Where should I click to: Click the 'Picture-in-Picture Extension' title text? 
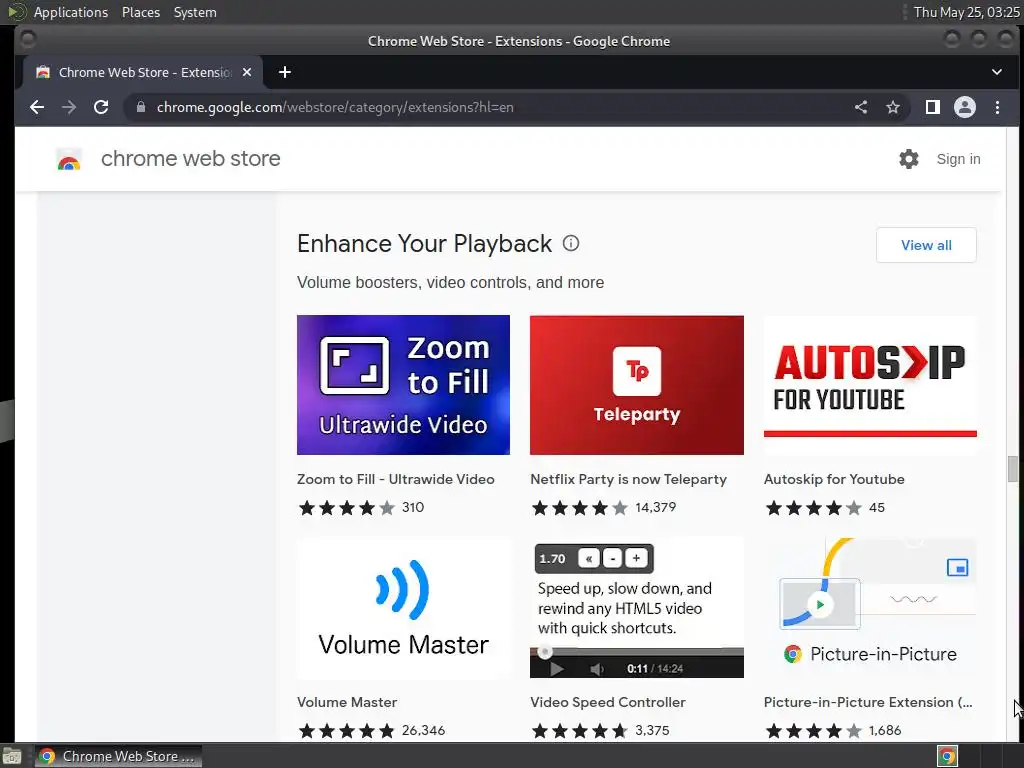(868, 703)
